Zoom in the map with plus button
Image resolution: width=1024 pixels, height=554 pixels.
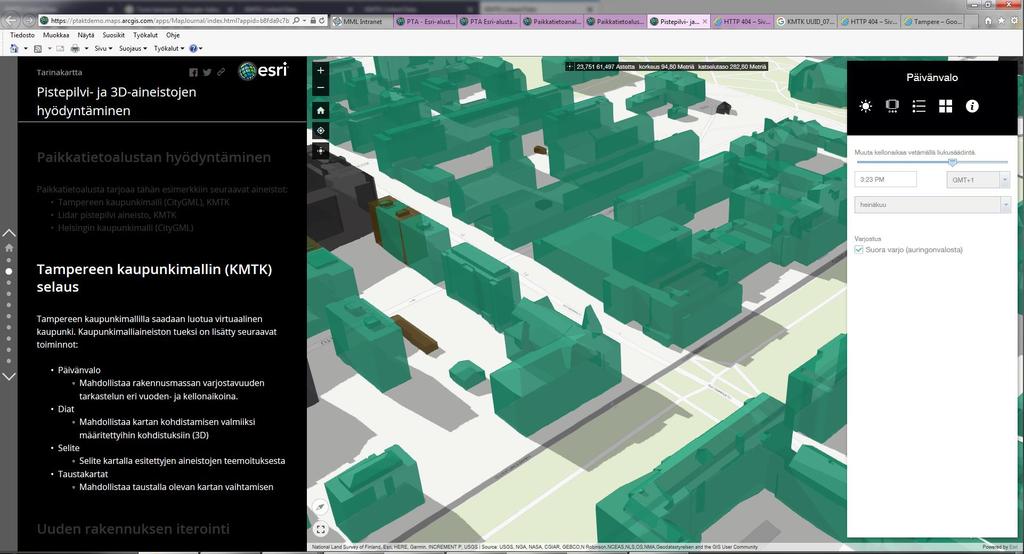pos(321,71)
